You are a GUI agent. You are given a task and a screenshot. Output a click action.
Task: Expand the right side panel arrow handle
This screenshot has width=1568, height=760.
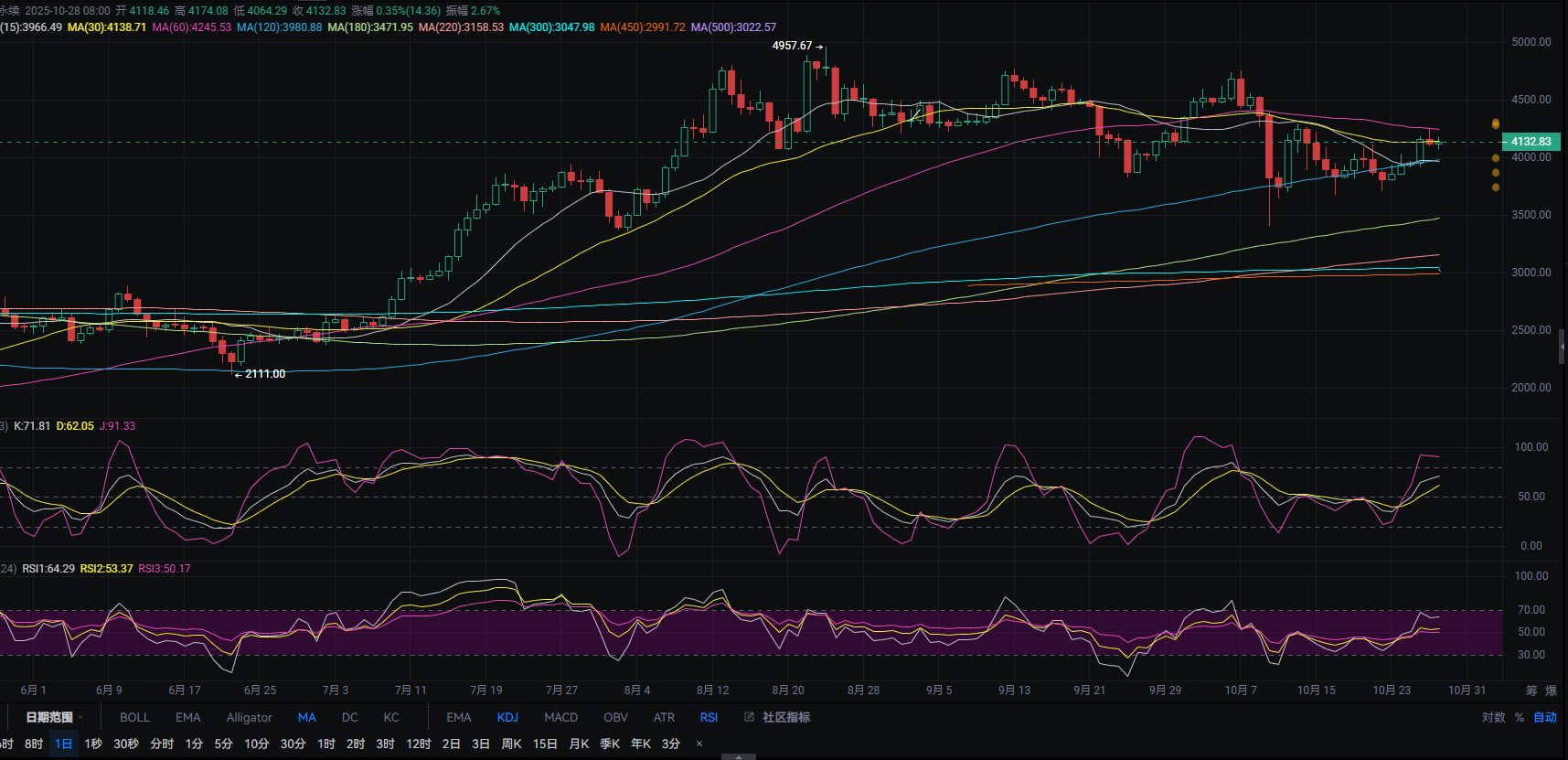1563,347
